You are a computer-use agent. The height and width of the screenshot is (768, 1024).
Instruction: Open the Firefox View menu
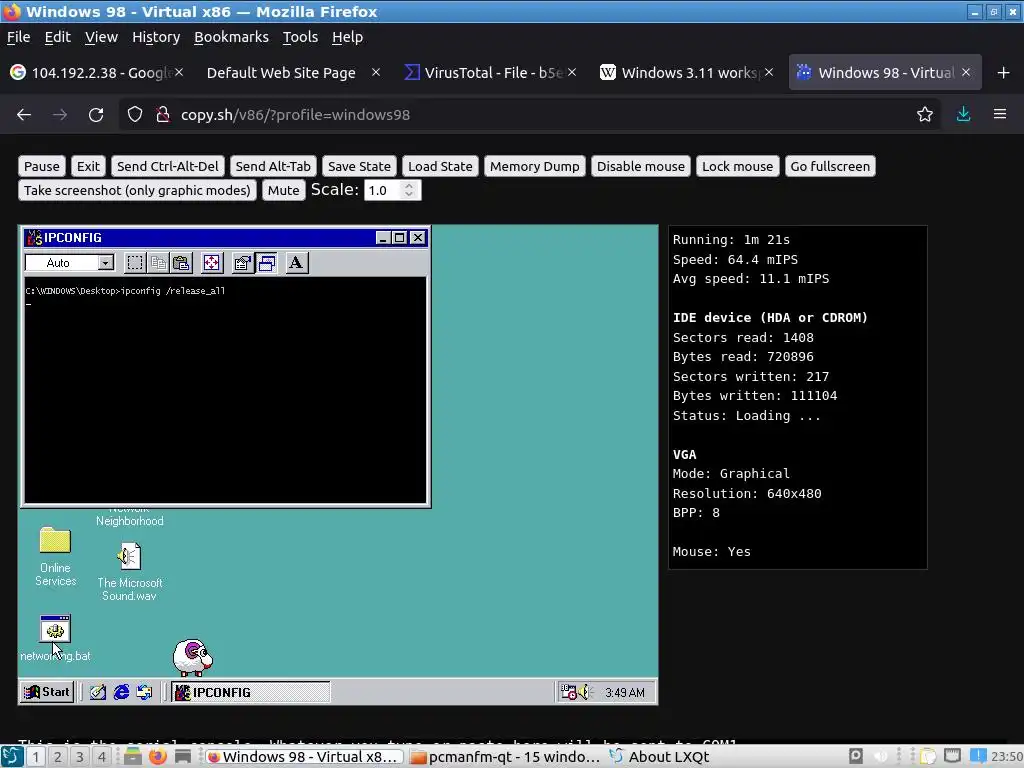tap(101, 37)
